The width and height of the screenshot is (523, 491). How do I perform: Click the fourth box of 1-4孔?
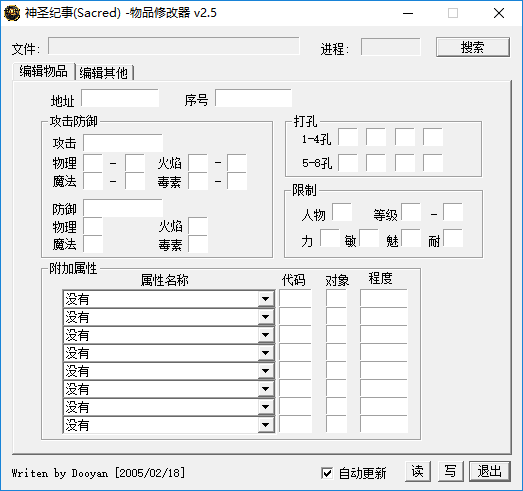(x=433, y=137)
